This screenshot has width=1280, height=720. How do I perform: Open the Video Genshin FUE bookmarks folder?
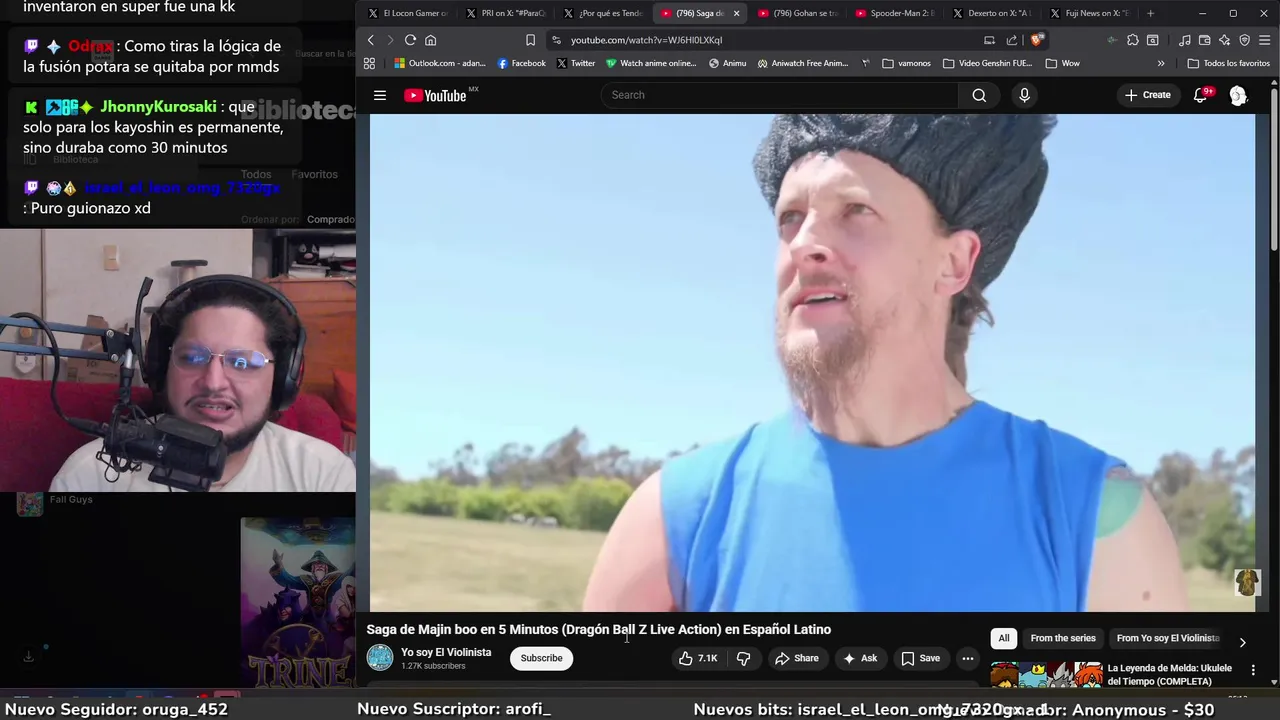tap(988, 63)
